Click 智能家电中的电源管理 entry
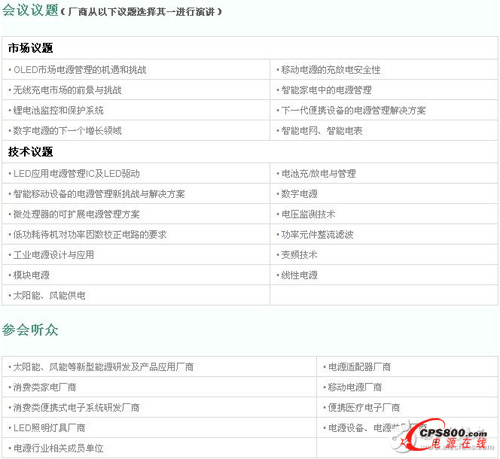The image size is (500, 459). click(326, 90)
